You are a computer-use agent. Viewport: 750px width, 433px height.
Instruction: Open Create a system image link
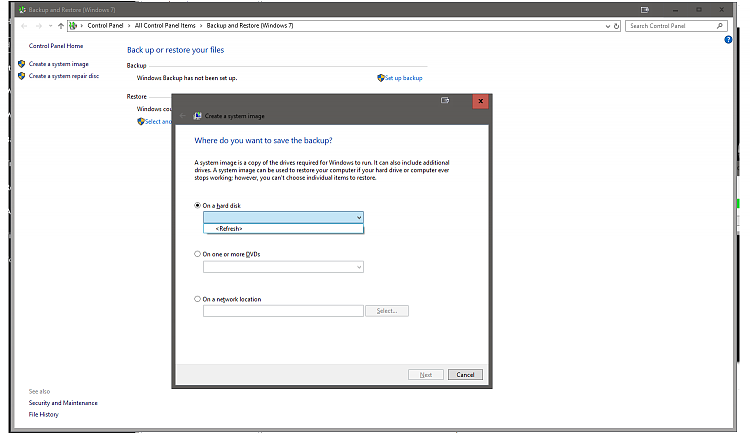click(58, 64)
